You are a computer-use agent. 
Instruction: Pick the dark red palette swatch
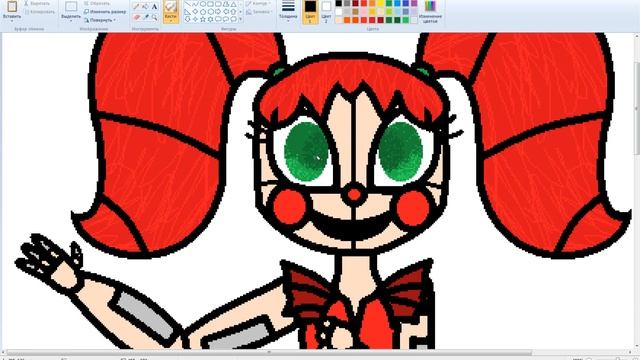click(355, 3)
